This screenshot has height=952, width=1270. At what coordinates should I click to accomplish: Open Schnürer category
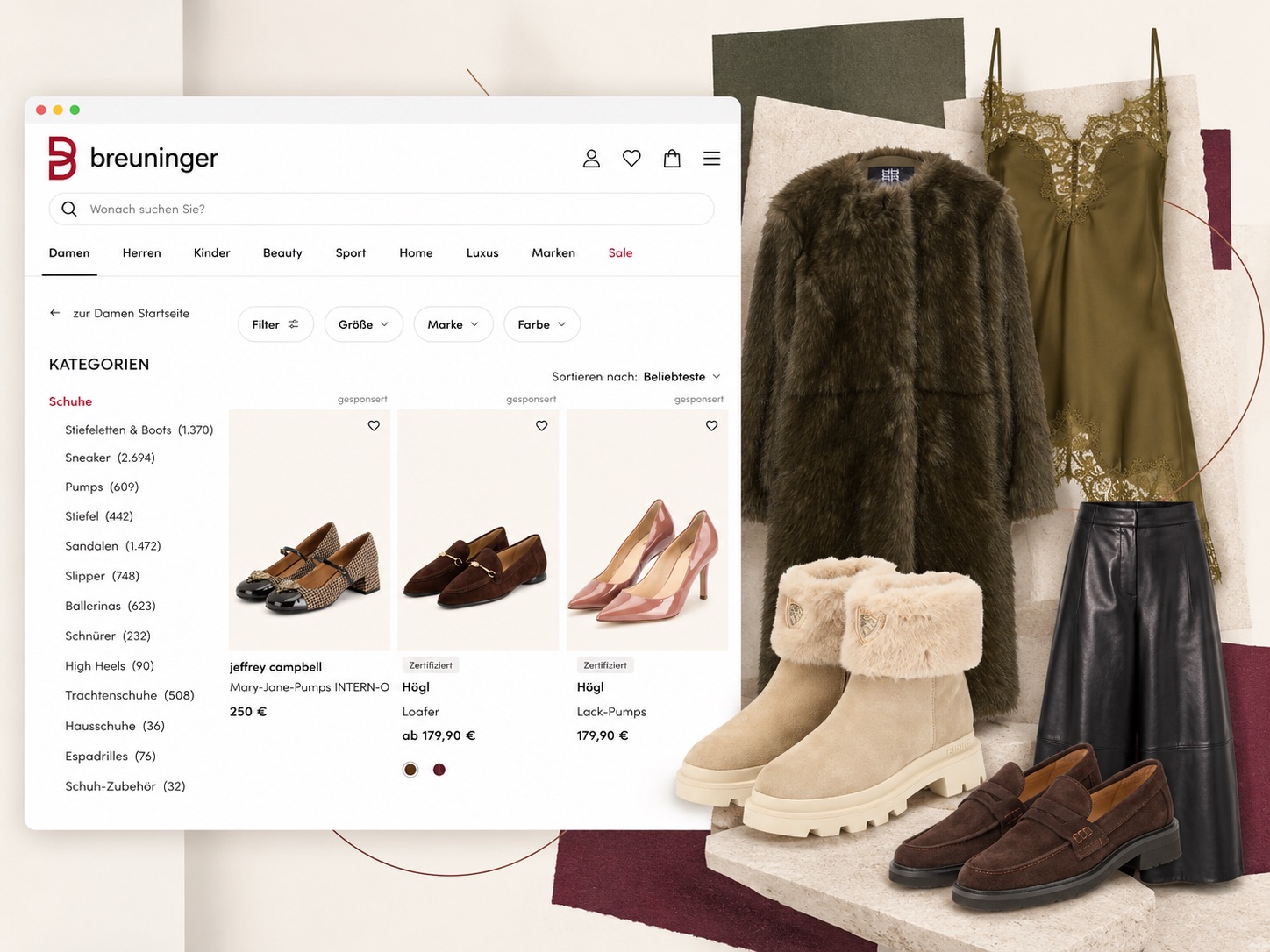click(x=107, y=636)
